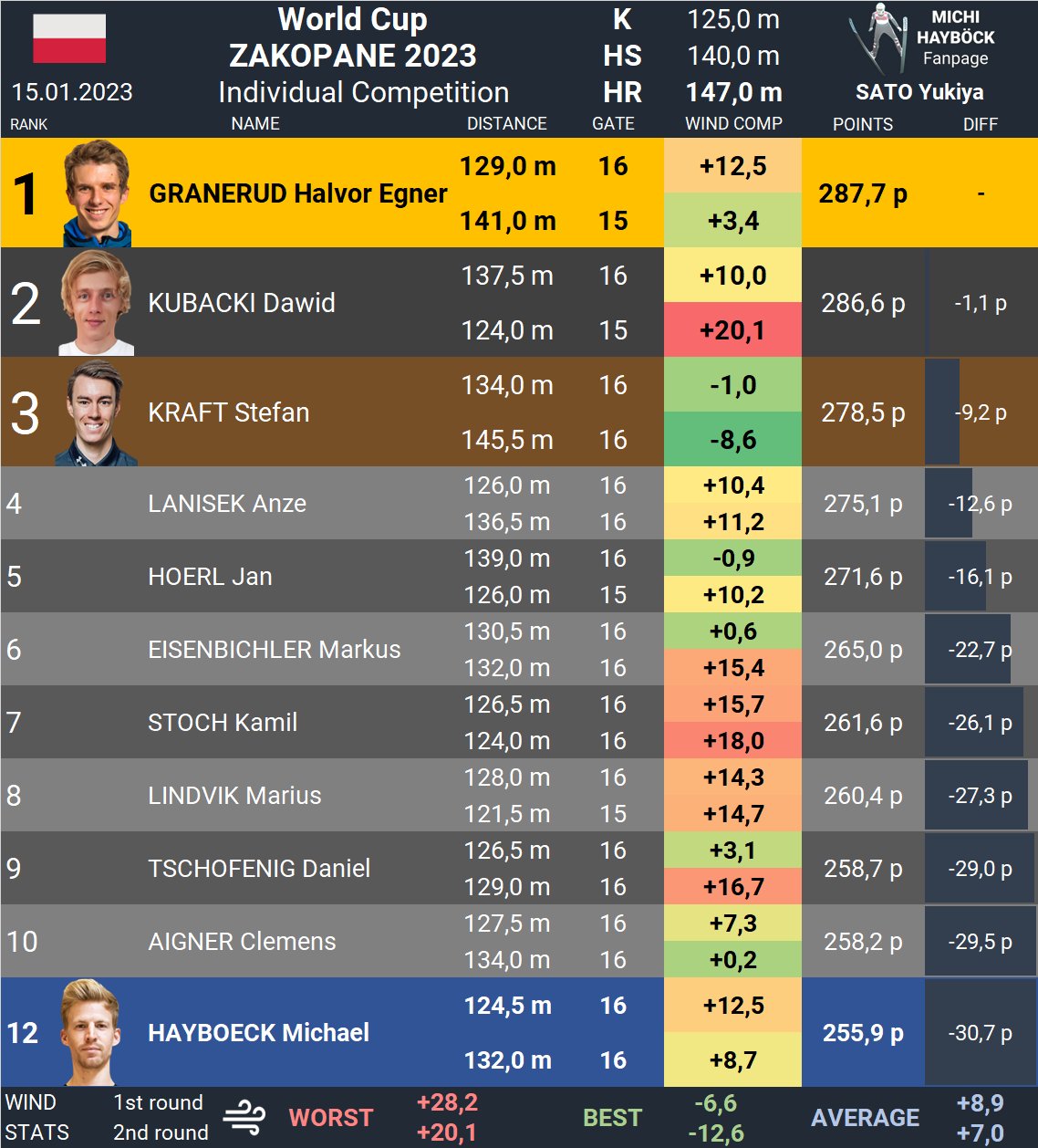Click Granerud's total 287,7 p
The image size is (1038, 1148).
click(x=863, y=193)
